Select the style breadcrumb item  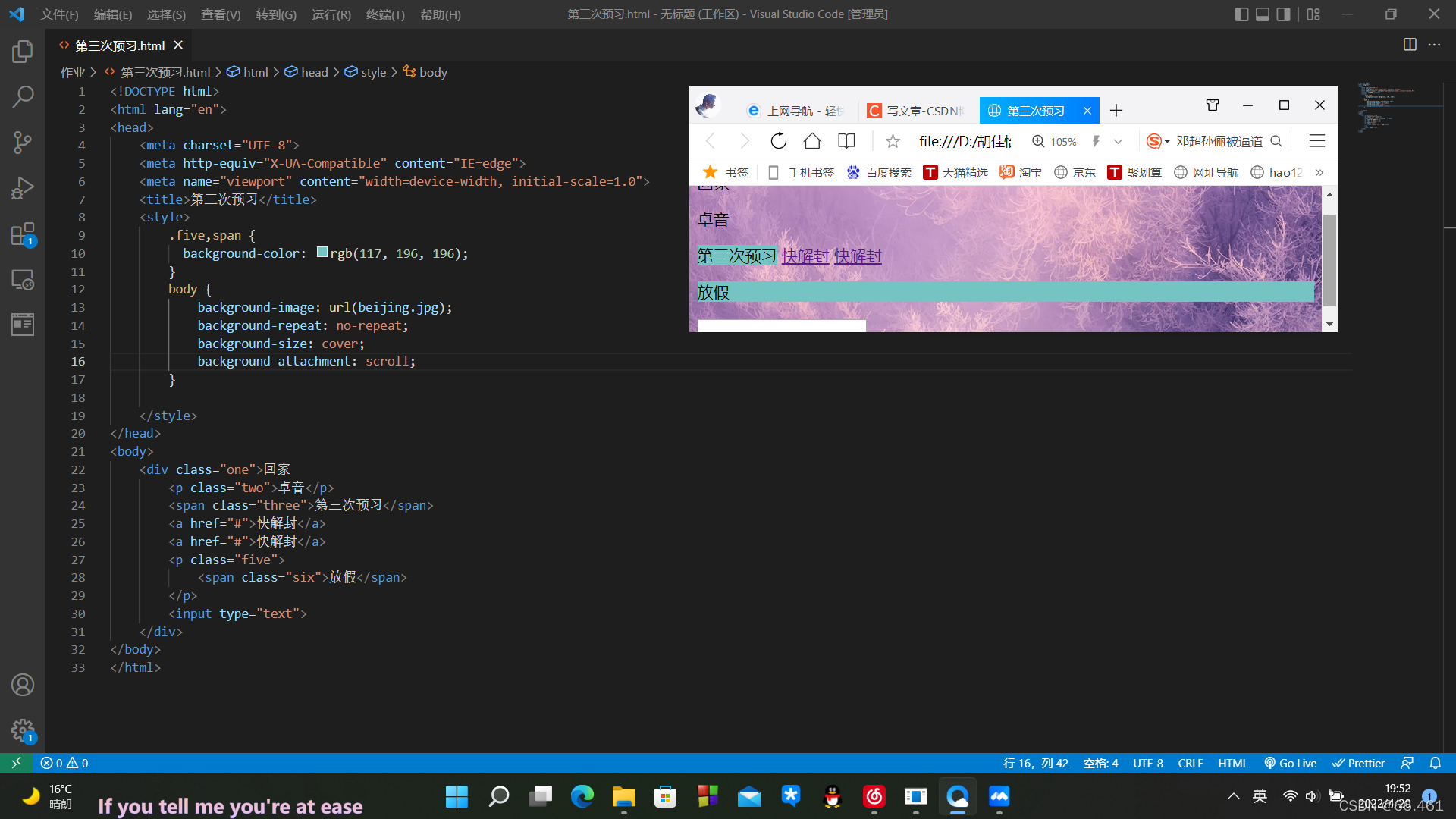[x=365, y=72]
